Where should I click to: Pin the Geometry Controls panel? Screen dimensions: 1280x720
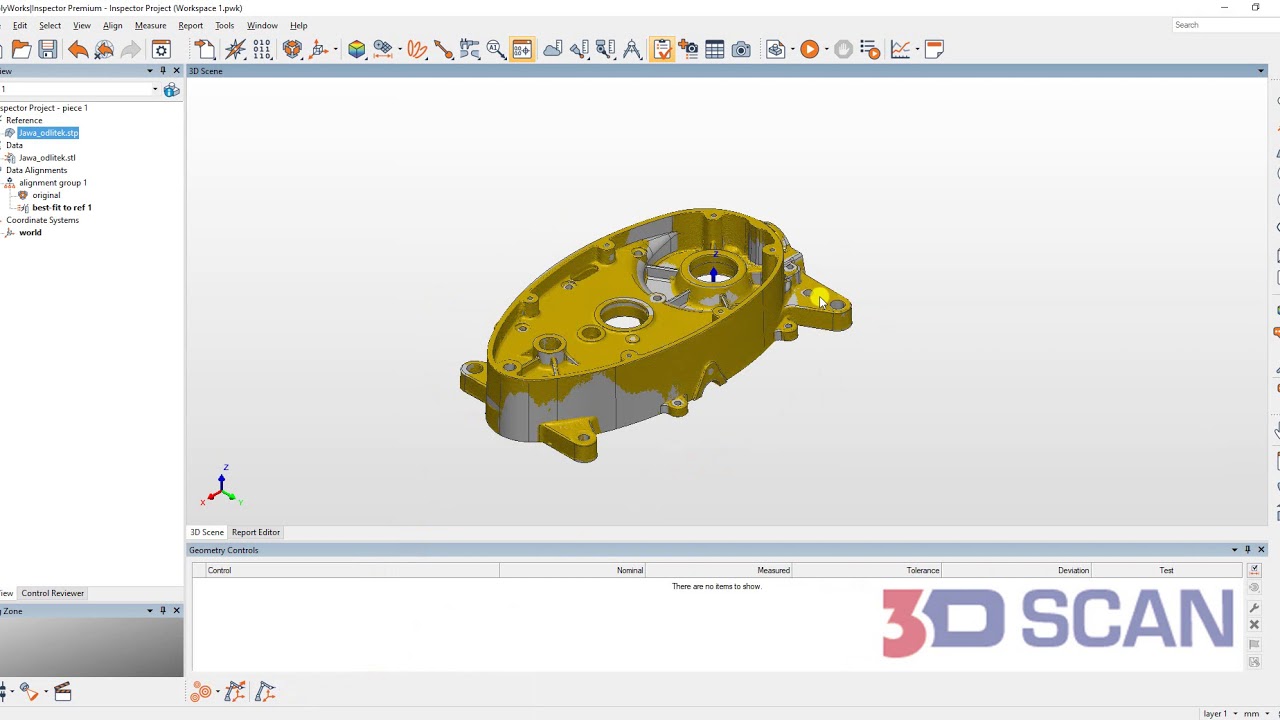pos(1246,549)
